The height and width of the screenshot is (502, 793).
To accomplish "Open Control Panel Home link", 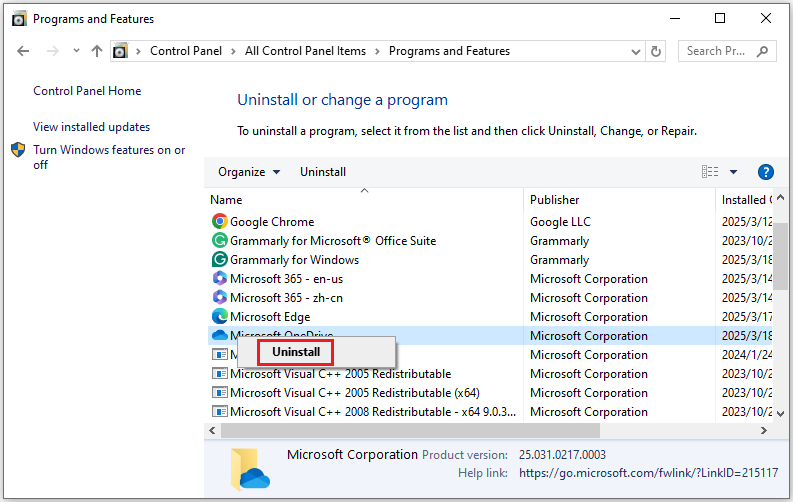I will click(x=87, y=91).
